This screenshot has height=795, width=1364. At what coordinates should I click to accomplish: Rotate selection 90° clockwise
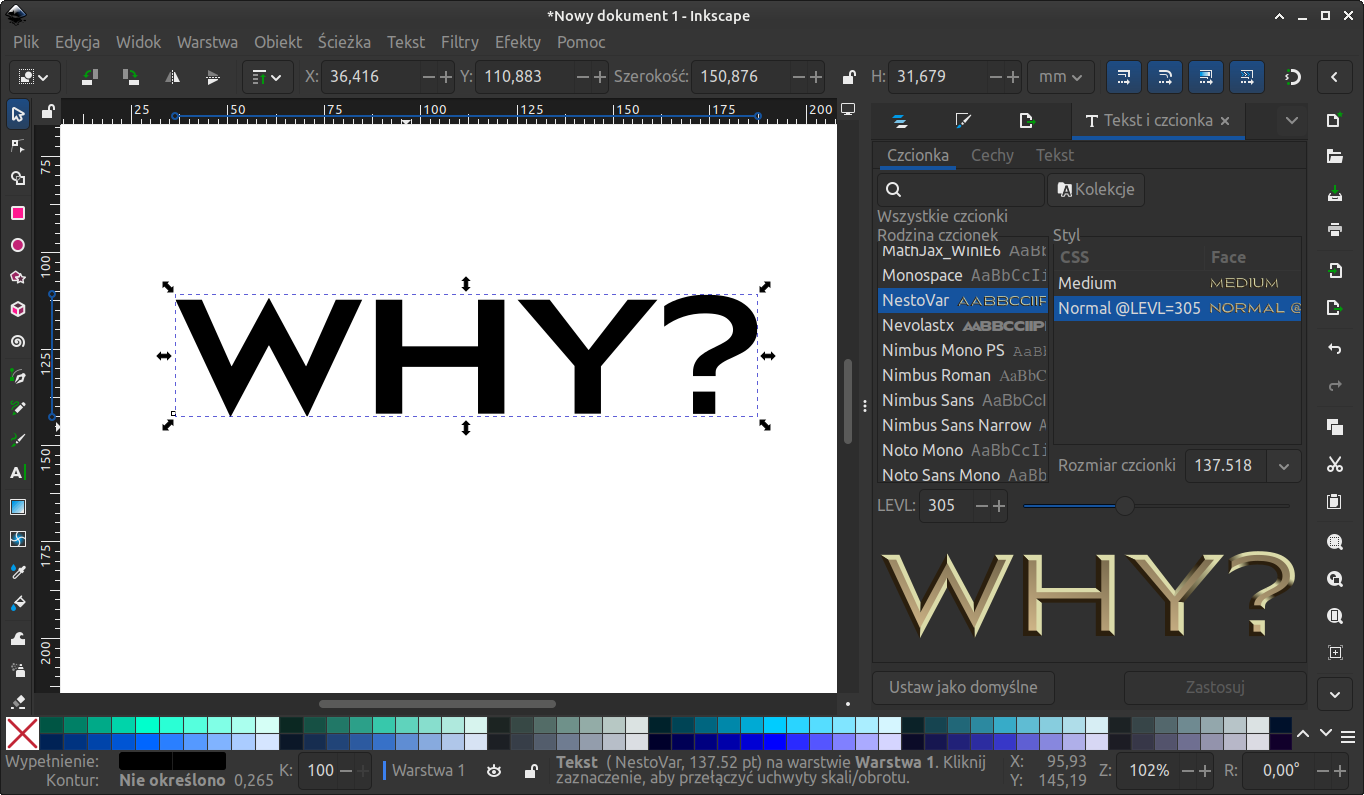coord(130,76)
